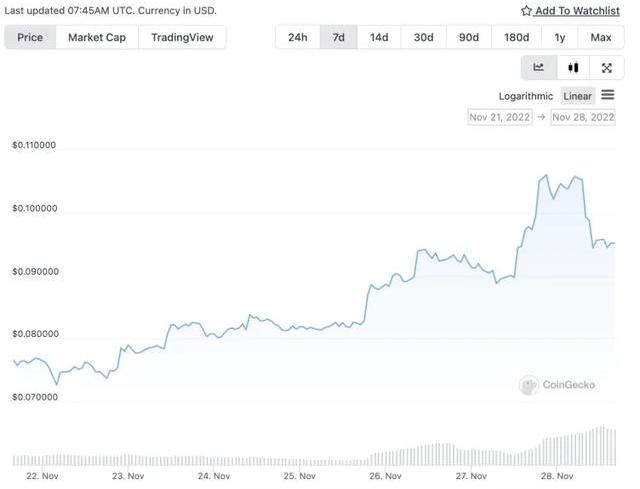Show the Max time range
Screen dimensions: 640x489
(x=601, y=37)
